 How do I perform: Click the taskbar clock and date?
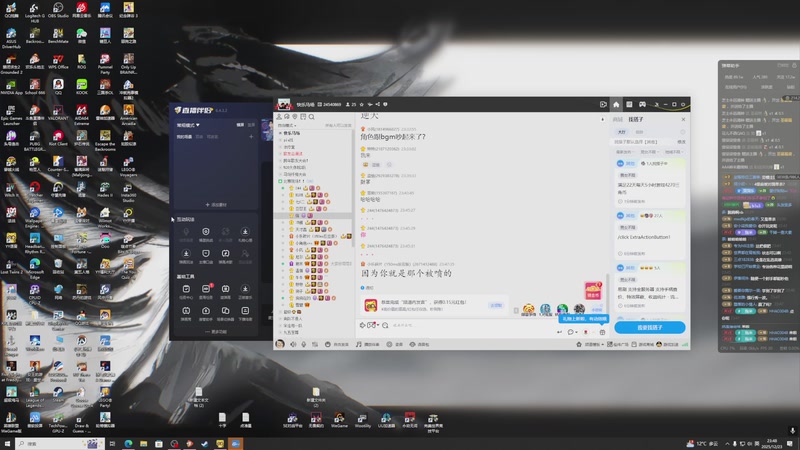pyautogui.click(x=771, y=444)
